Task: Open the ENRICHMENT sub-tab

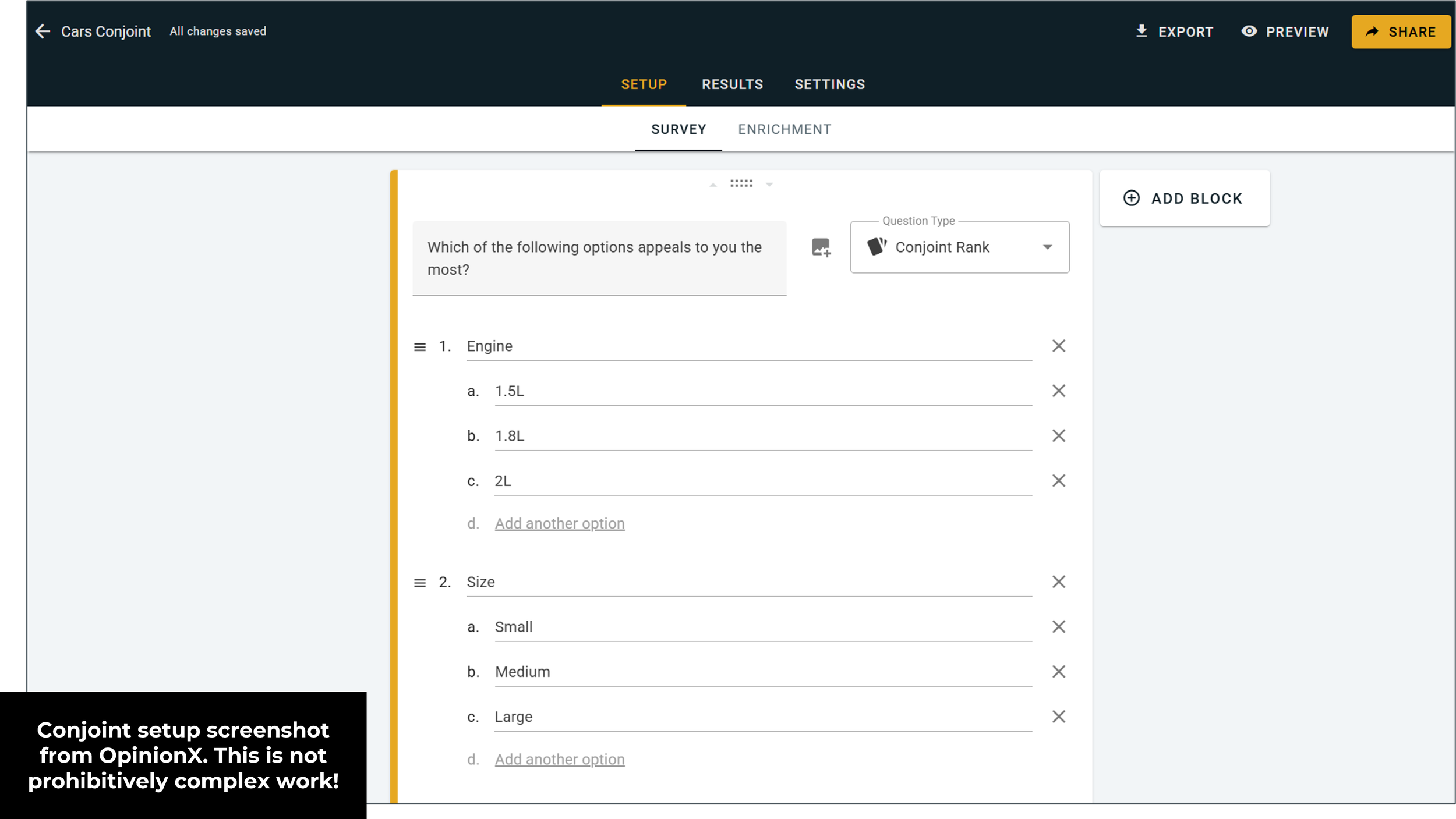Action: (784, 129)
